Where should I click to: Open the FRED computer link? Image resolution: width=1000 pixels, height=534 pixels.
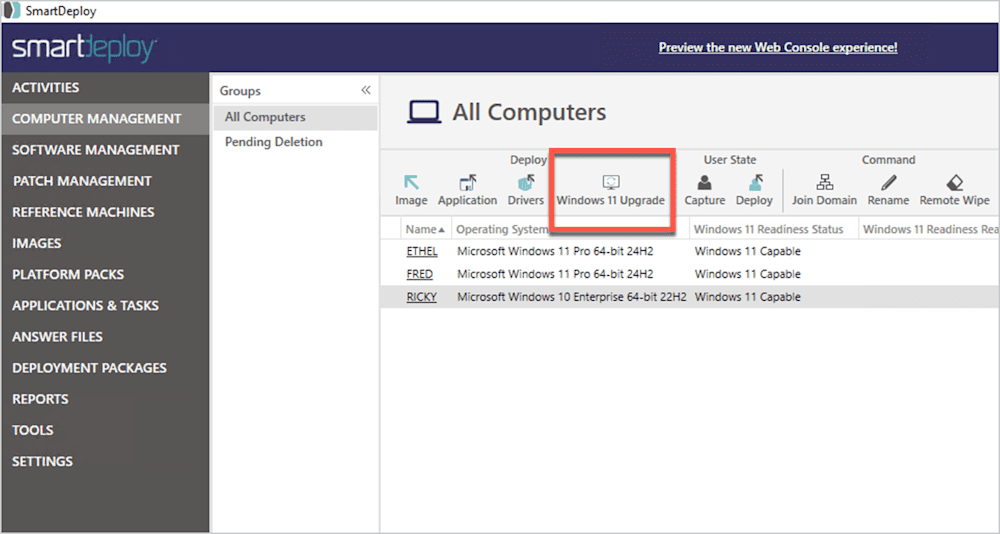point(420,274)
